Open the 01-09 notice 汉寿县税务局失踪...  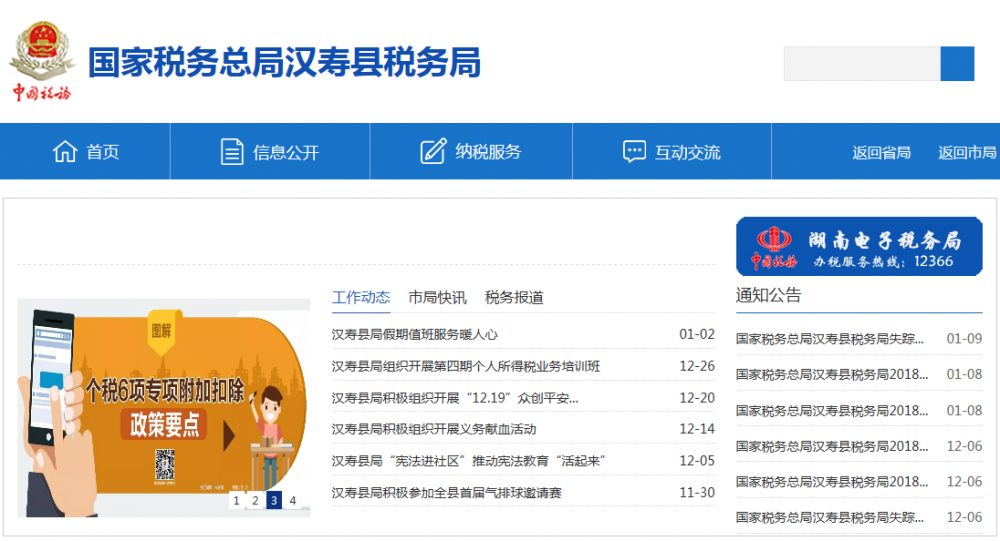point(830,339)
